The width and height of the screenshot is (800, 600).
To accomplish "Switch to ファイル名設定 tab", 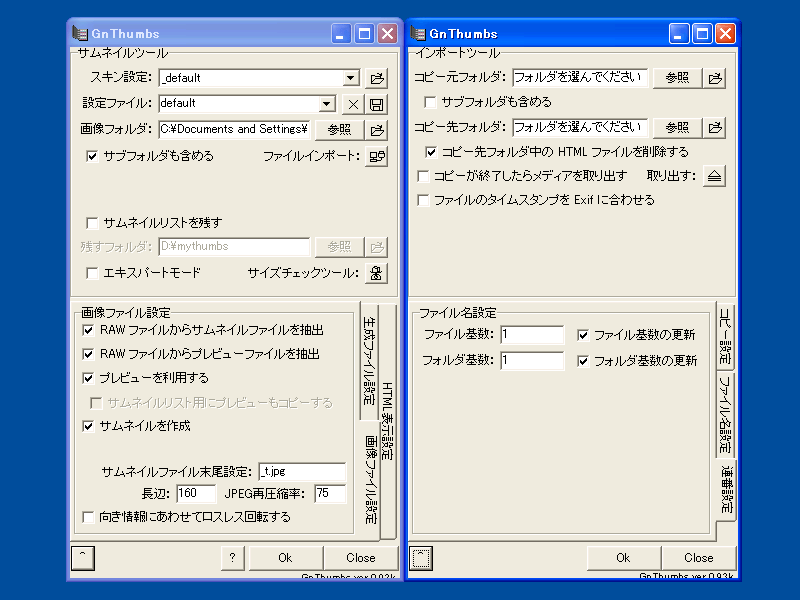I will (x=725, y=414).
